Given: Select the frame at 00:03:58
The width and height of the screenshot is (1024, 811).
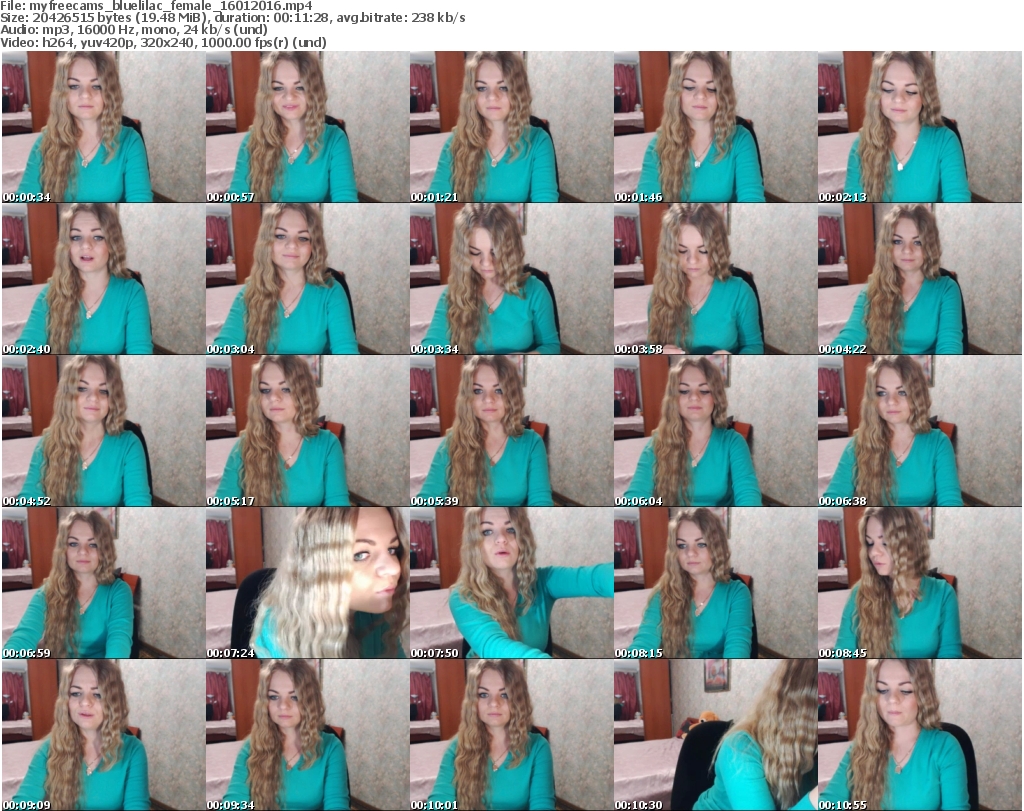Looking at the screenshot, I should [x=715, y=279].
